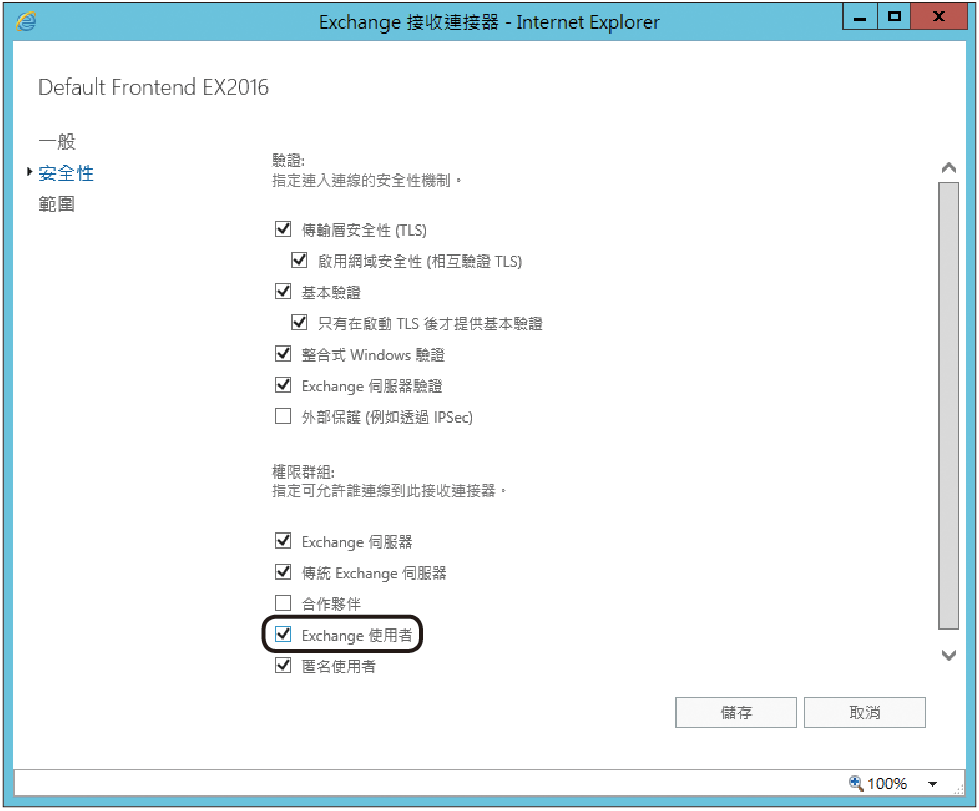The height and width of the screenshot is (811, 979).
Task: Select the 安全性 section
Action: tap(66, 173)
